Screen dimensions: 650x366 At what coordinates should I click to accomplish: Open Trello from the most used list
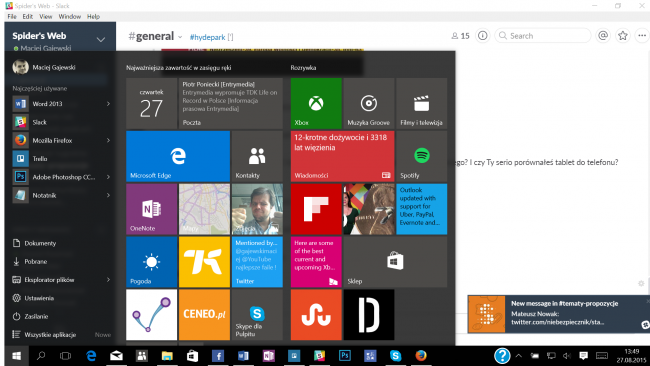click(60, 158)
